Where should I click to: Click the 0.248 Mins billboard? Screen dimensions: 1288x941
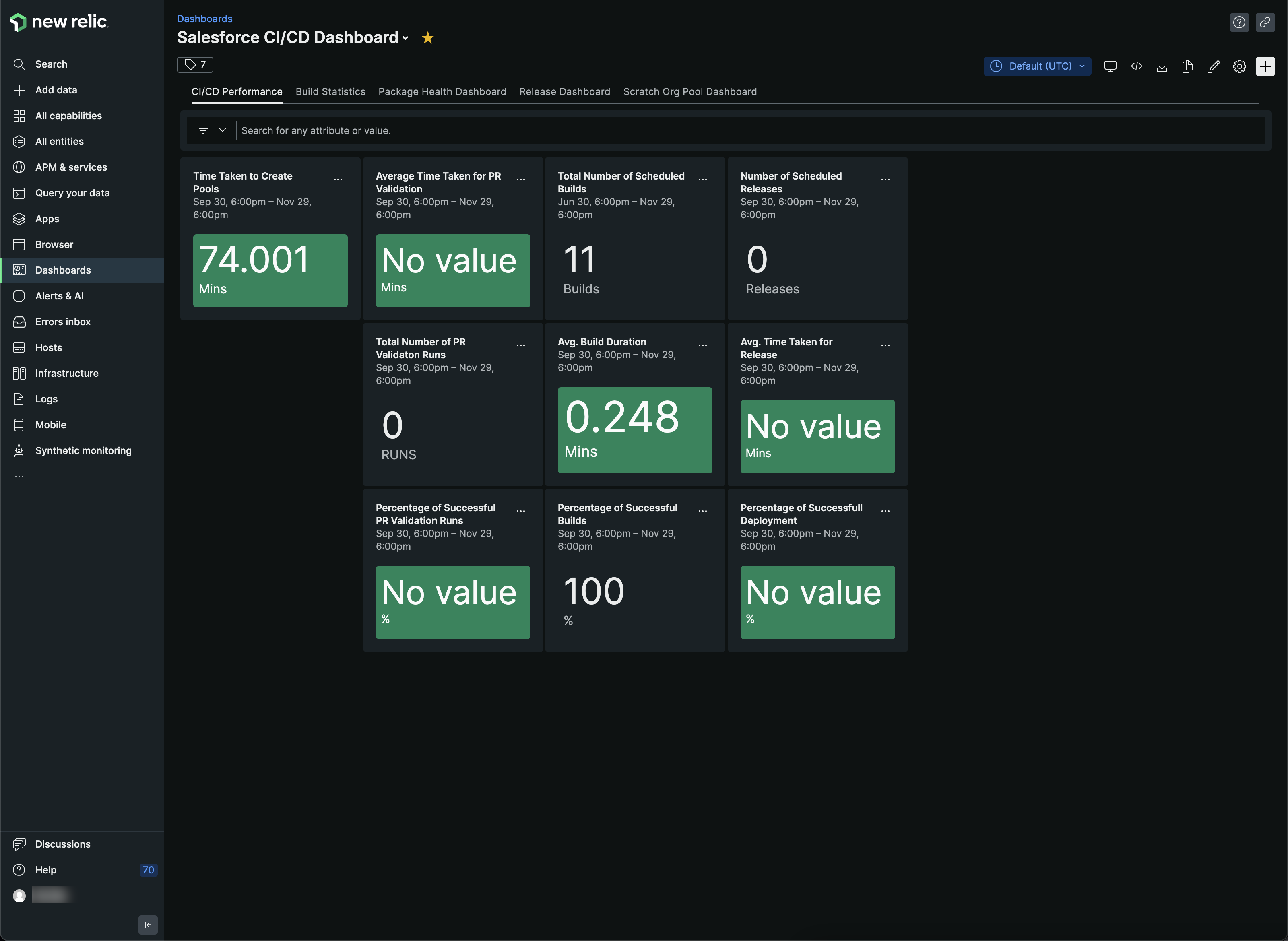pos(635,430)
